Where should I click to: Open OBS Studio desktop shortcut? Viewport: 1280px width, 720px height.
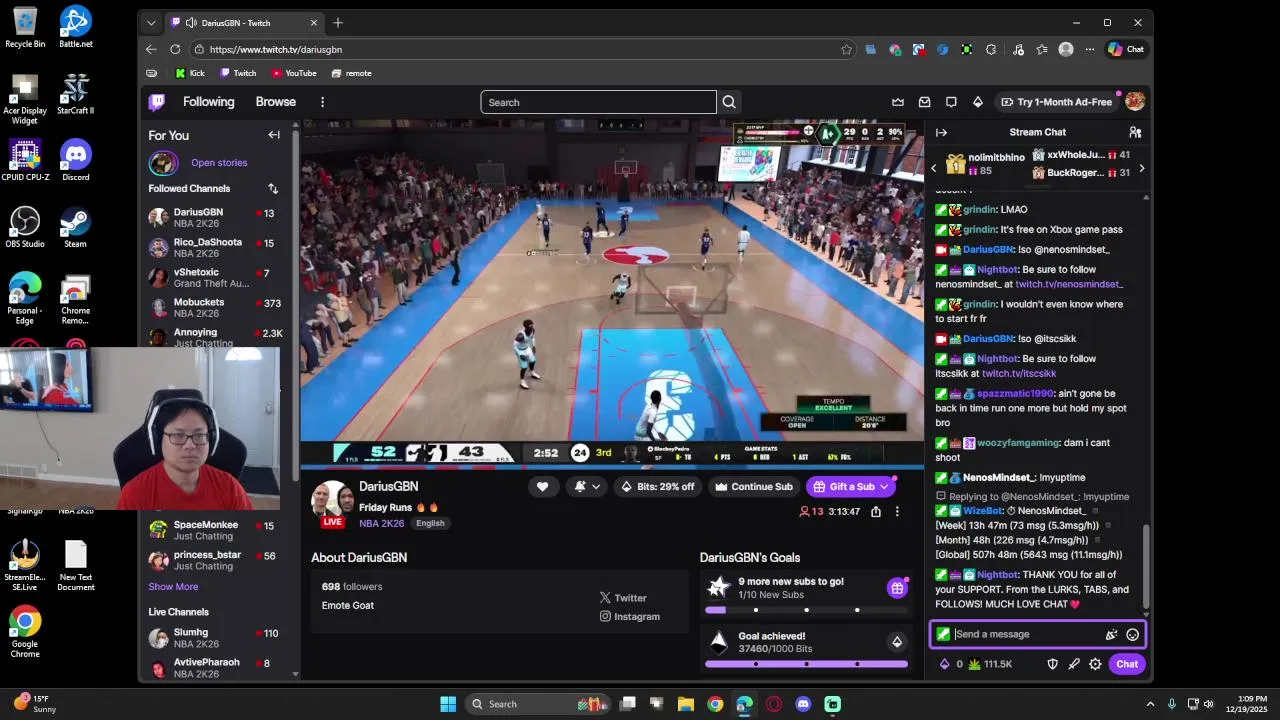pyautogui.click(x=25, y=227)
